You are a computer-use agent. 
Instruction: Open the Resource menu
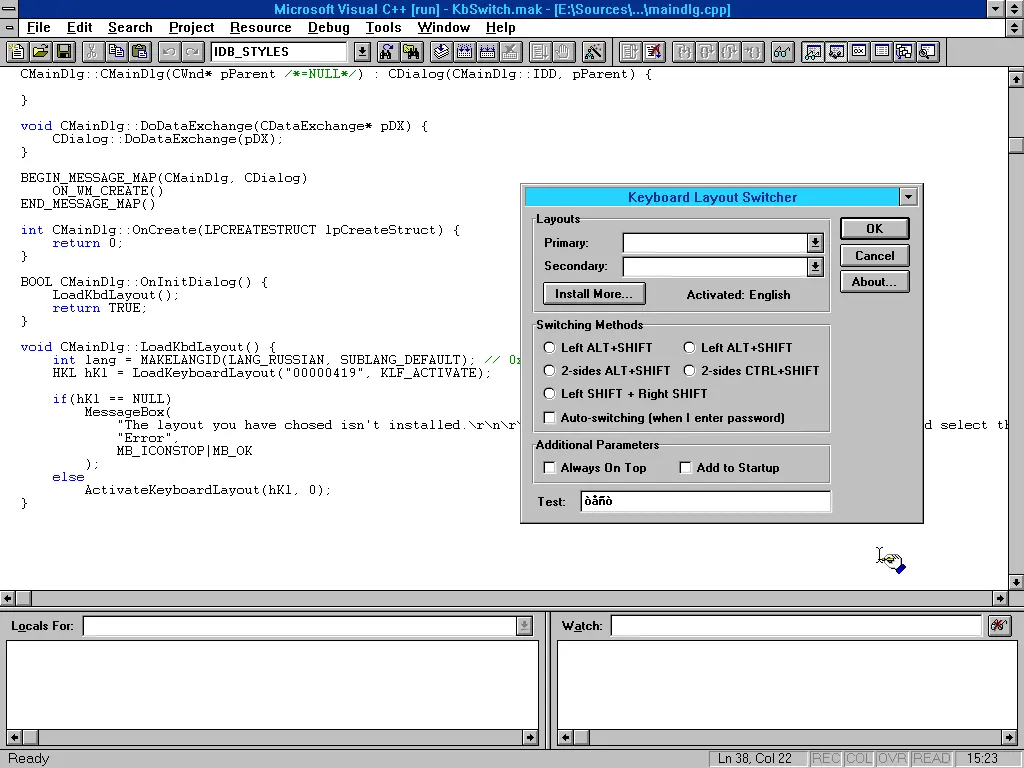click(261, 27)
